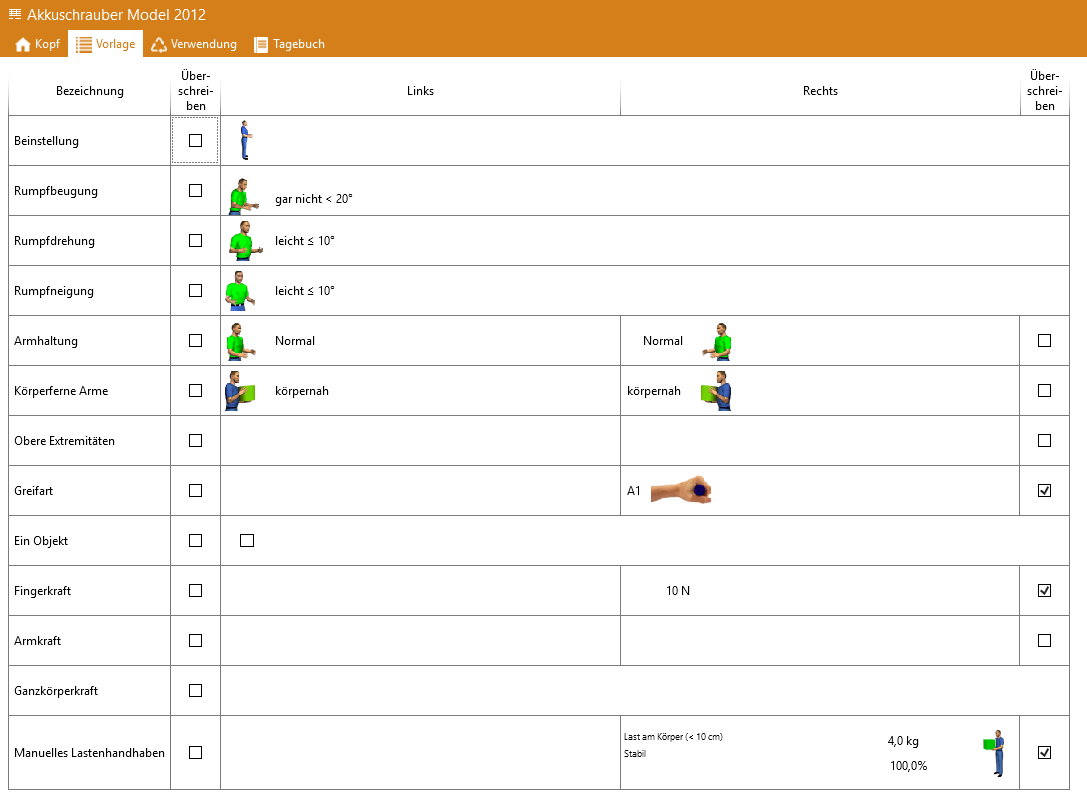Screen dimensions: 1087x809
Task: Open the Tagebuch tab
Action: tap(289, 44)
